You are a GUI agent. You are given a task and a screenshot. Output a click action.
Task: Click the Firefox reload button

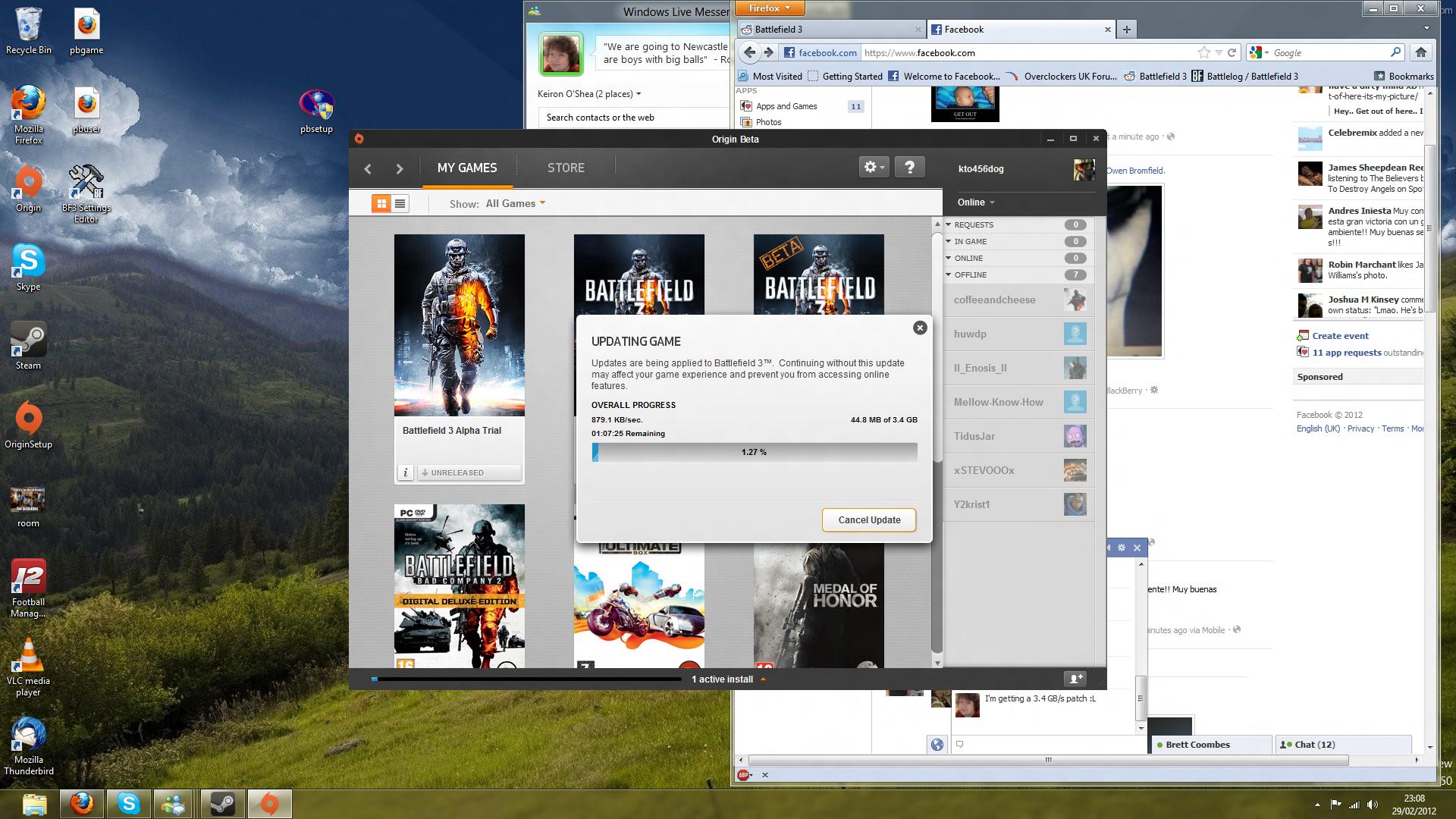point(1232,52)
